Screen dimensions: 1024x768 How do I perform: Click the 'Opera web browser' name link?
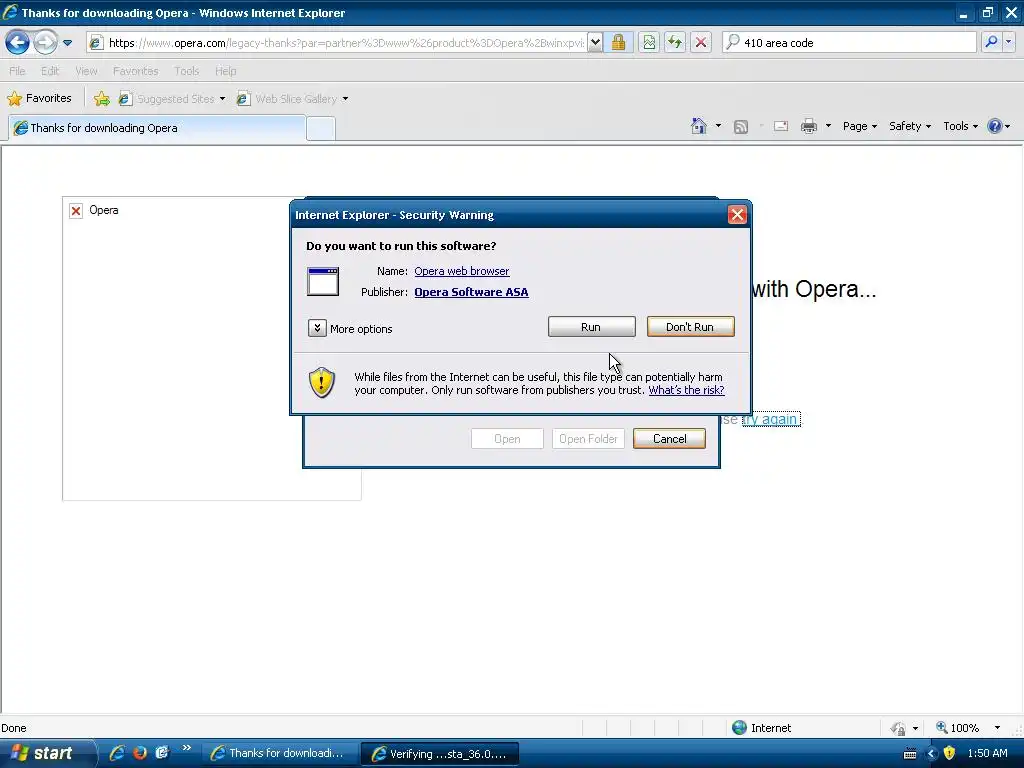pos(462,271)
